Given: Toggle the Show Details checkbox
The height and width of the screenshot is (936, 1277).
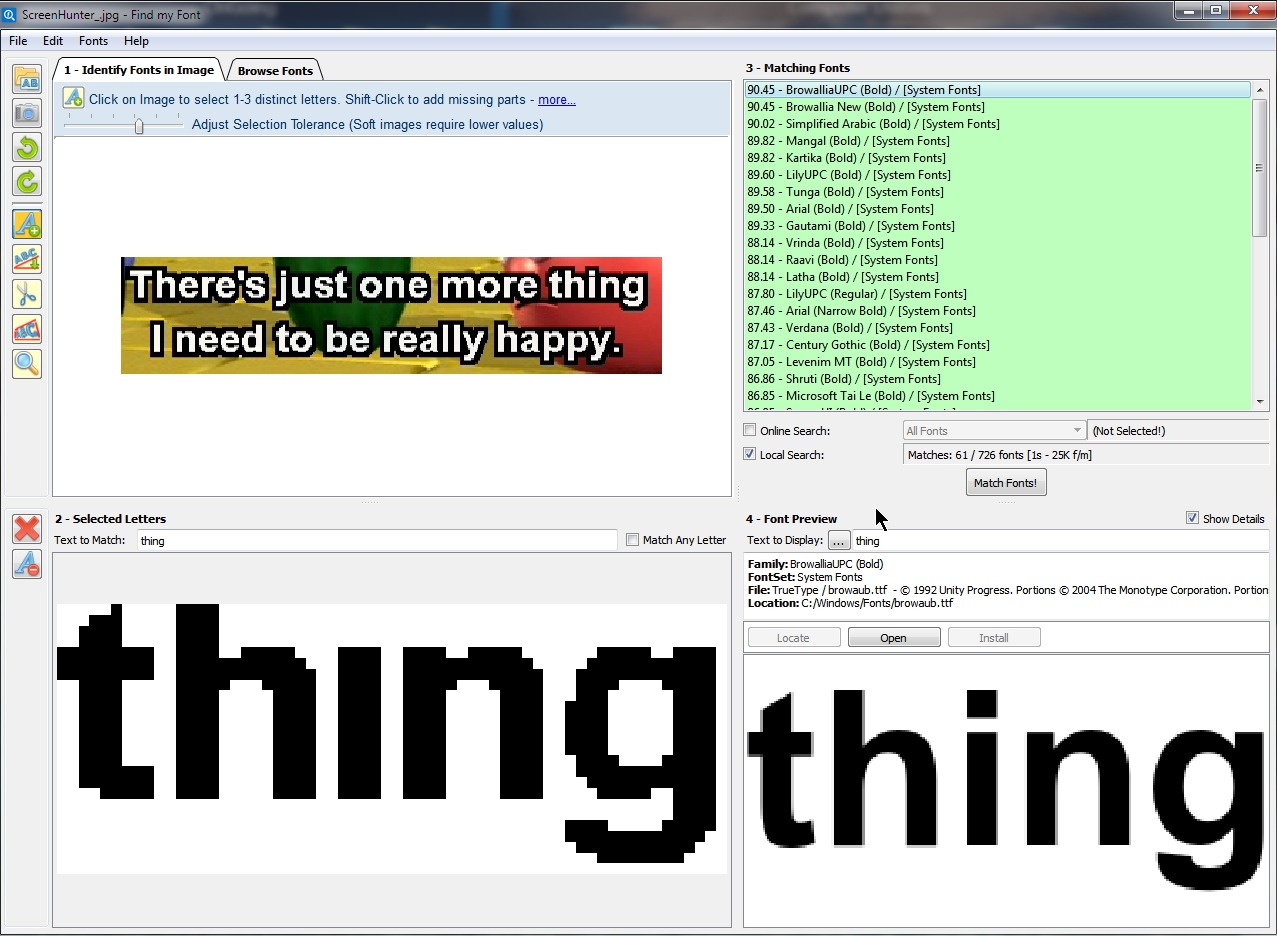Looking at the screenshot, I should point(1192,518).
